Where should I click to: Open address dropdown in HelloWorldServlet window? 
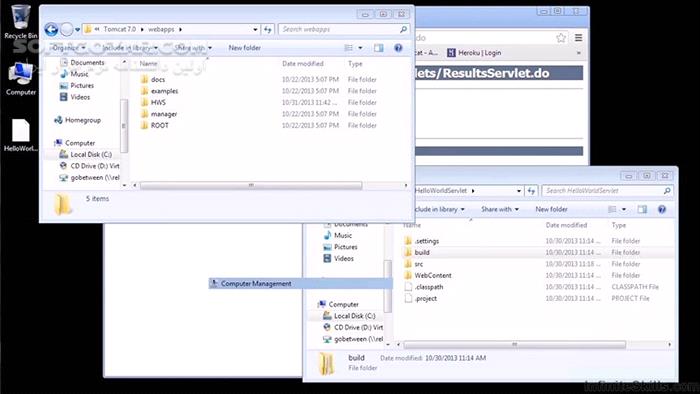tap(519, 191)
